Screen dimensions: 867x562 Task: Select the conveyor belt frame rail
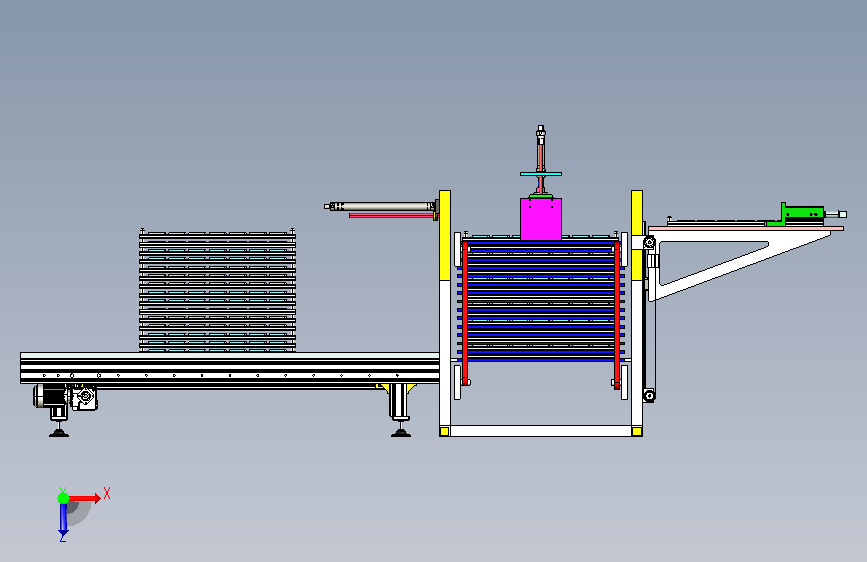pyautogui.click(x=230, y=370)
